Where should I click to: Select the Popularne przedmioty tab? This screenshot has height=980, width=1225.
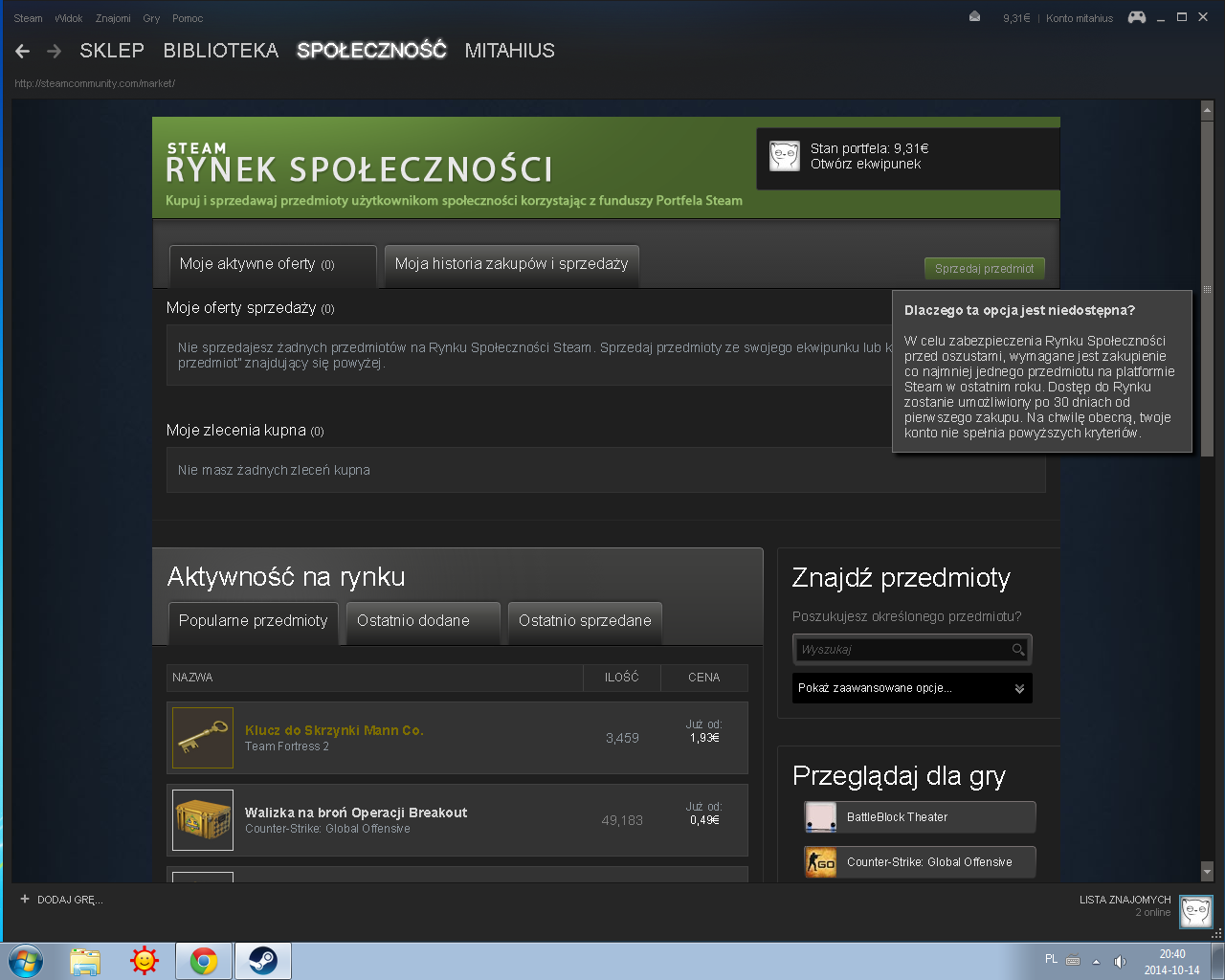254,622
